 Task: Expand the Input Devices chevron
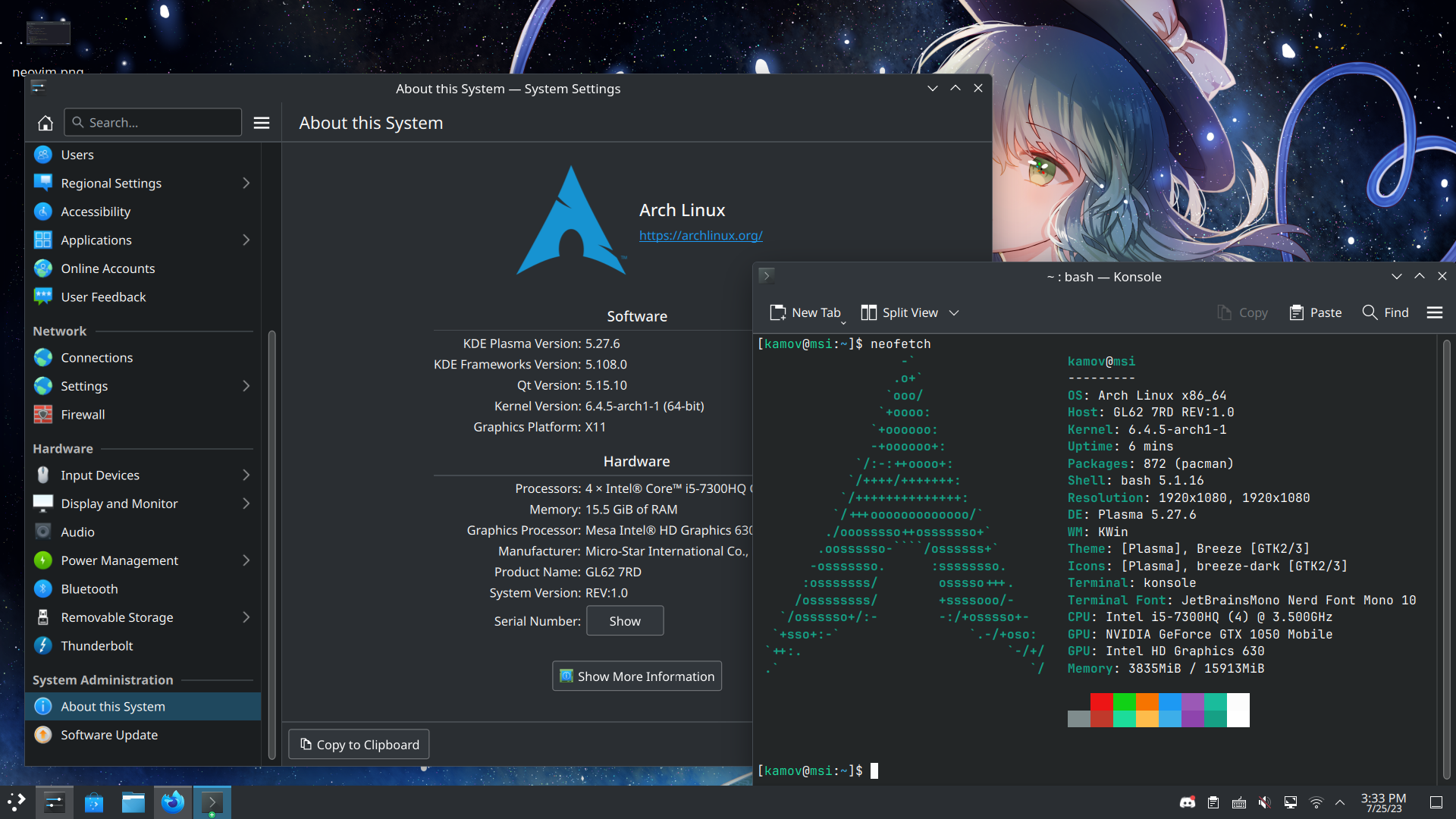pos(246,475)
